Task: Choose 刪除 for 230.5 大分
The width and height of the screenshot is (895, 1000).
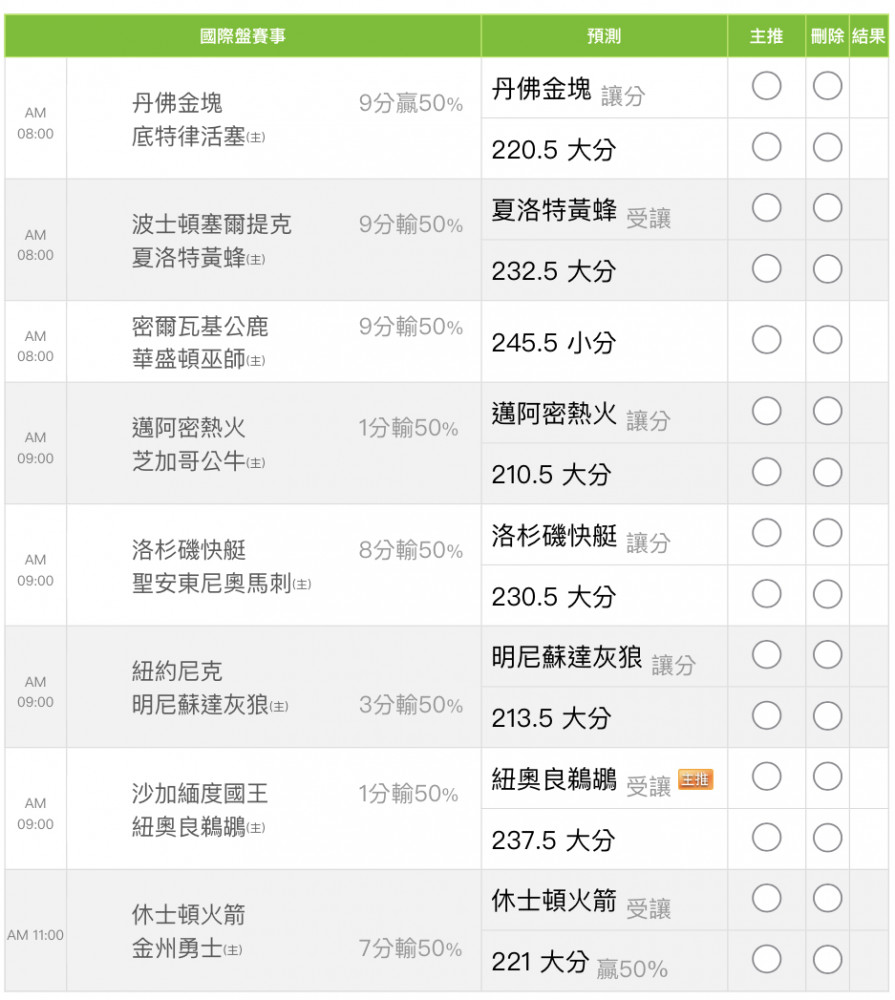Action: pyautogui.click(x=827, y=594)
